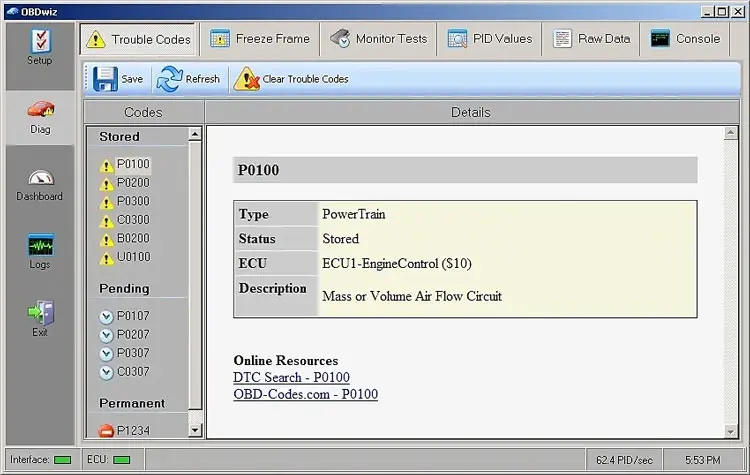
Task: Select pending code P0207
Action: (x=133, y=334)
